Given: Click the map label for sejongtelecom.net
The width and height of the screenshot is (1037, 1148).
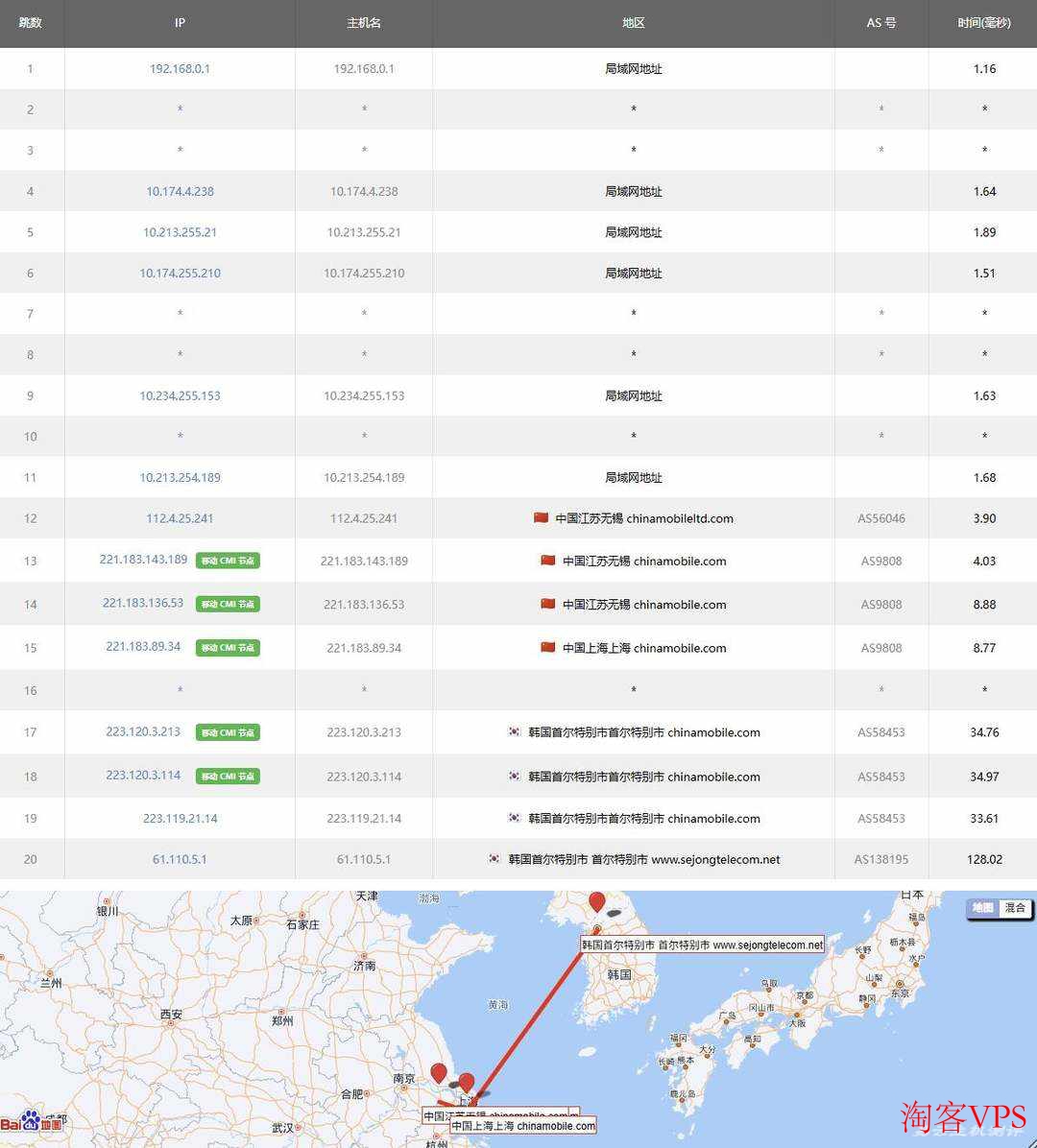Looking at the screenshot, I should 702,945.
